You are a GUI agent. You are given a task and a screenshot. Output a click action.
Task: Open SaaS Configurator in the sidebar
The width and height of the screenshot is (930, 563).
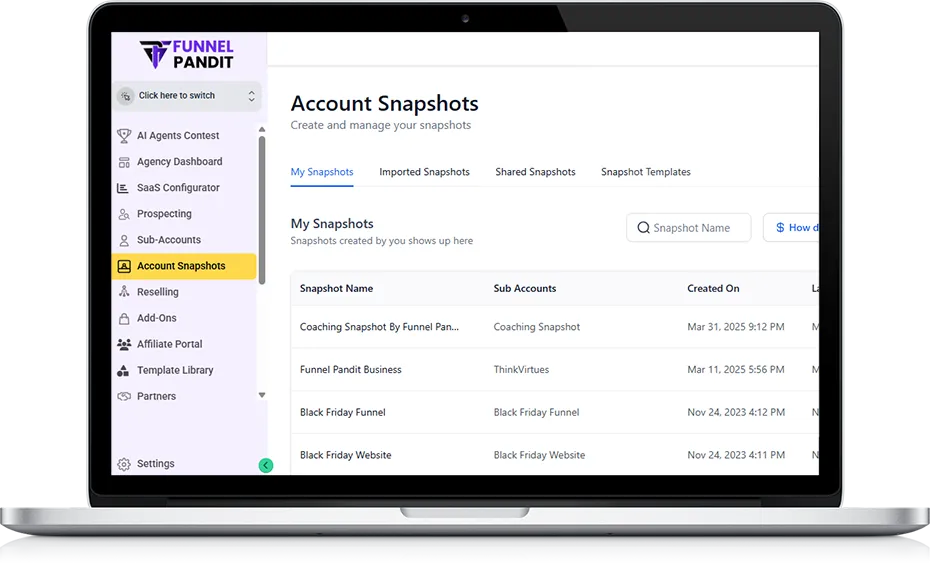point(178,188)
